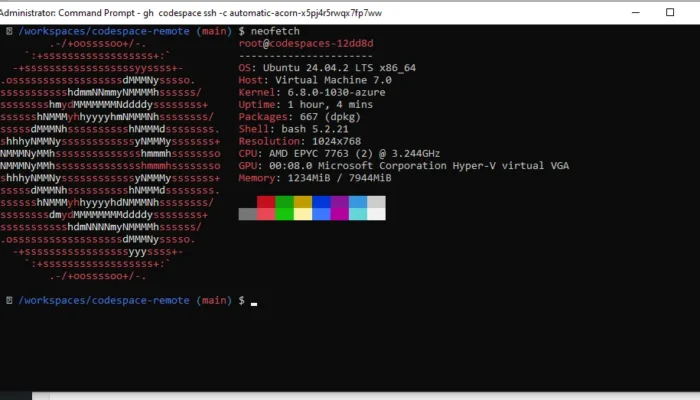Click the blinking cursor at the bottom prompt

pyautogui.click(x=254, y=304)
